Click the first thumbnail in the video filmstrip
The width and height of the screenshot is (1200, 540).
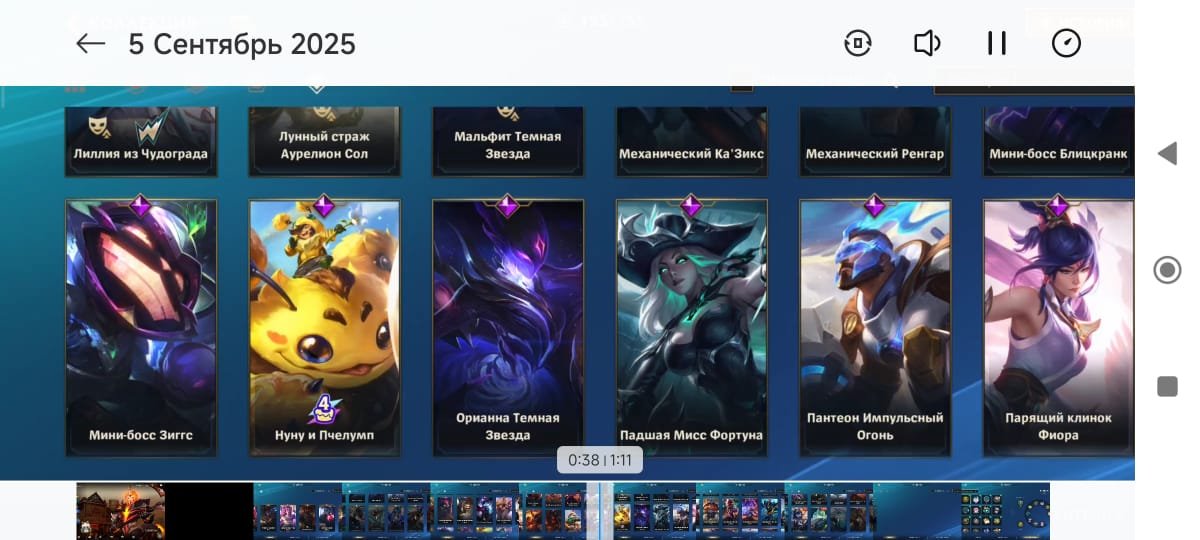pos(121,511)
